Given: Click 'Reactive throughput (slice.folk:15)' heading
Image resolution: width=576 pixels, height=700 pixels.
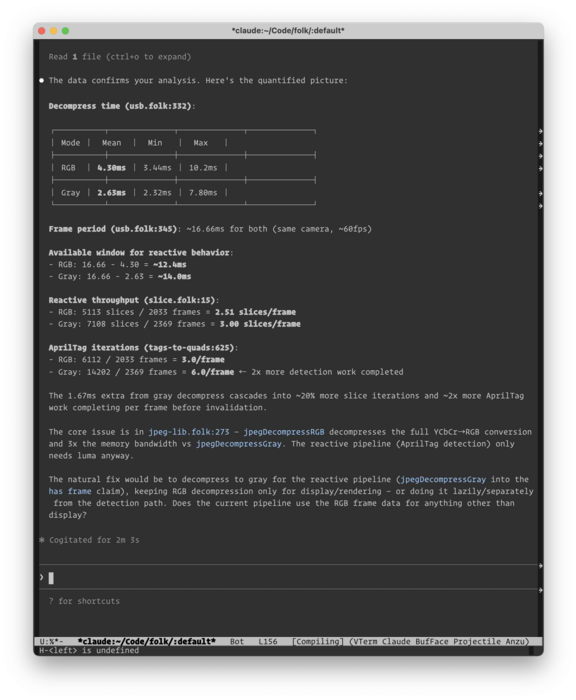Looking at the screenshot, I should tap(132, 300).
